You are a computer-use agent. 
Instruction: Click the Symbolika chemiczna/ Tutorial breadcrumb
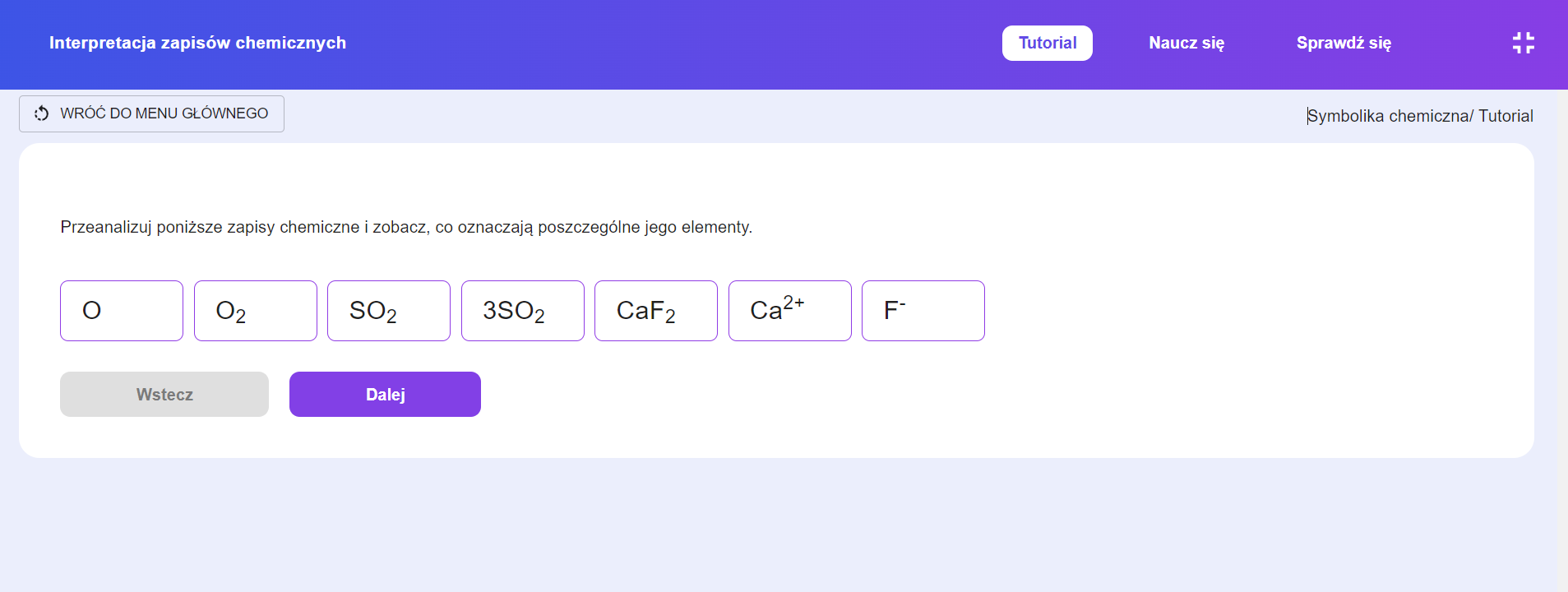pyautogui.click(x=1420, y=116)
